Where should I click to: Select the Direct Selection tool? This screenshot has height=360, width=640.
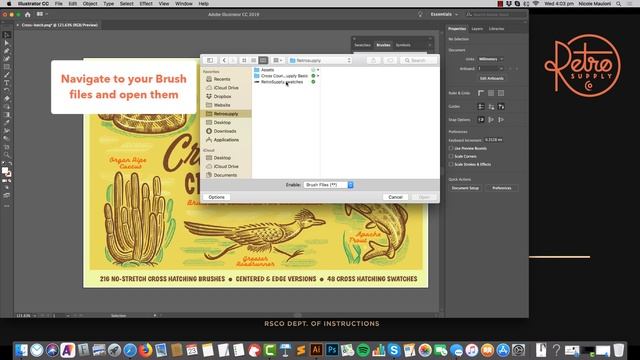click(x=7, y=43)
